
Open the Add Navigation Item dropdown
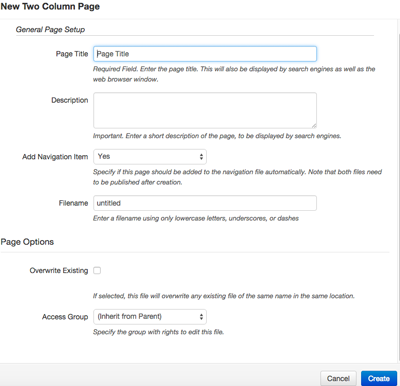[150, 157]
